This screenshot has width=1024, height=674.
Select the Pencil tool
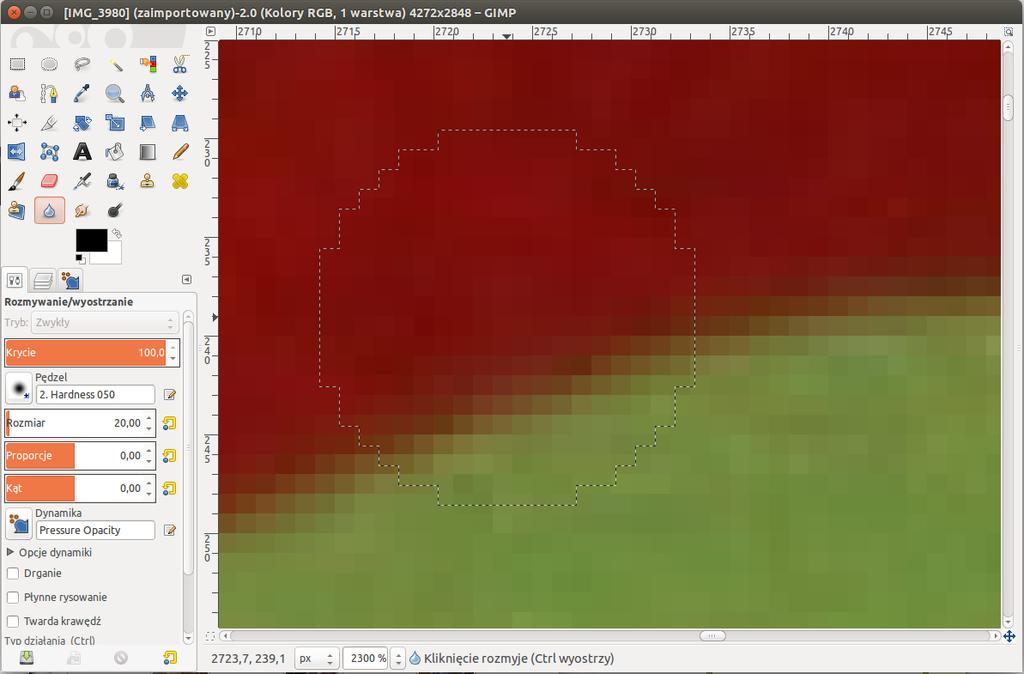click(x=180, y=152)
